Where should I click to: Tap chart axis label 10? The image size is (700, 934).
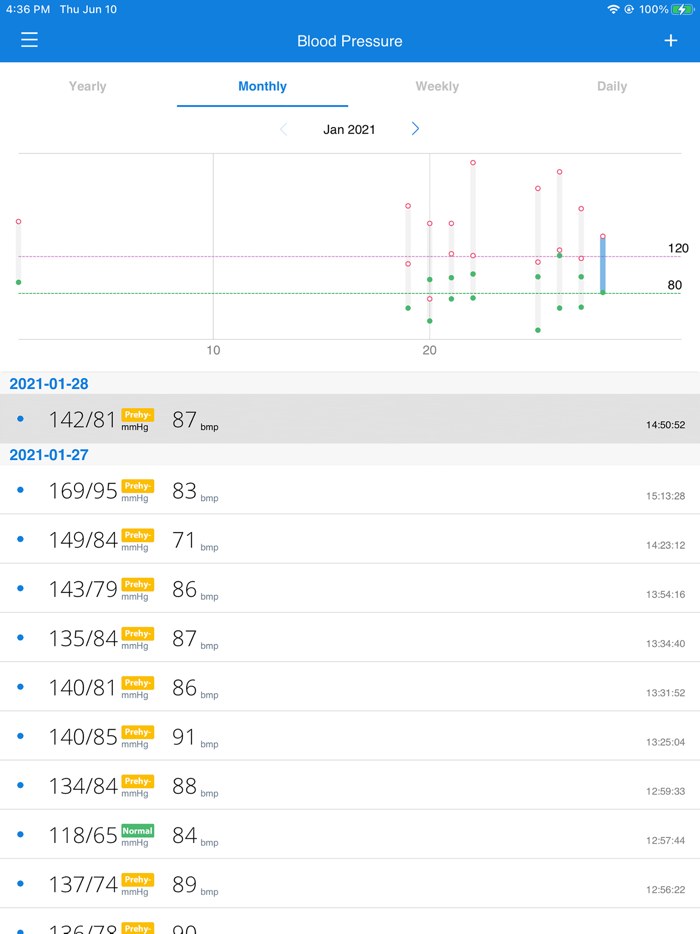[x=213, y=350]
